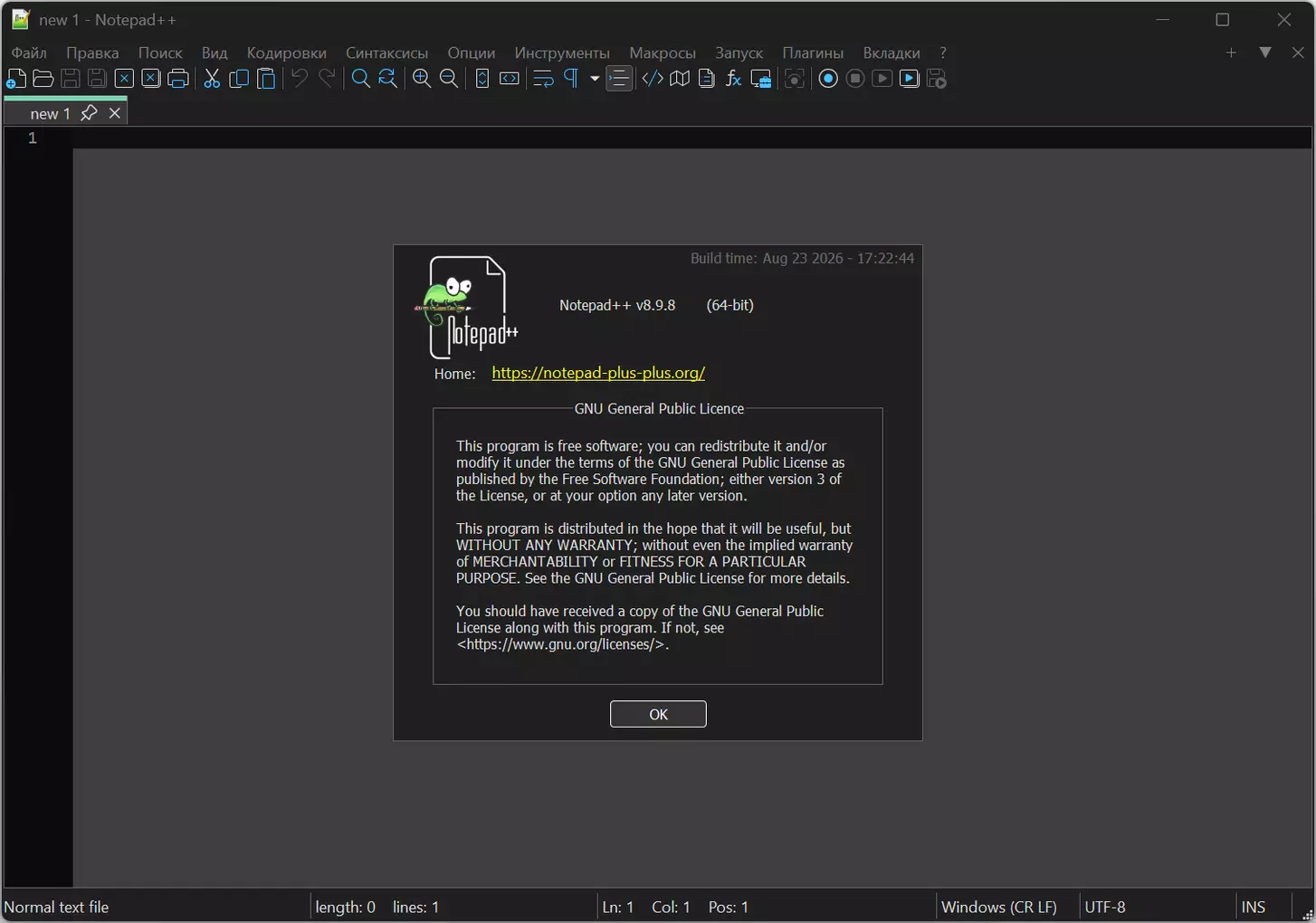Open the Вкладки menu
The height and width of the screenshot is (923, 1316).
(x=892, y=52)
